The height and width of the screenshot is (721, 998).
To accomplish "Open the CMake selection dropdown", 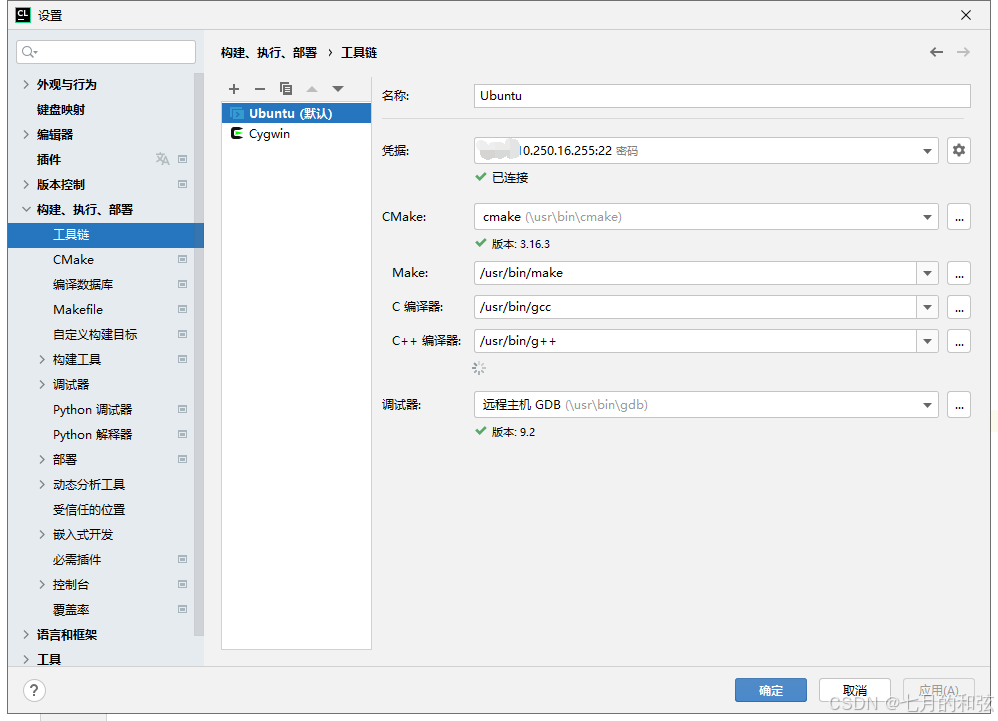I will tap(927, 217).
